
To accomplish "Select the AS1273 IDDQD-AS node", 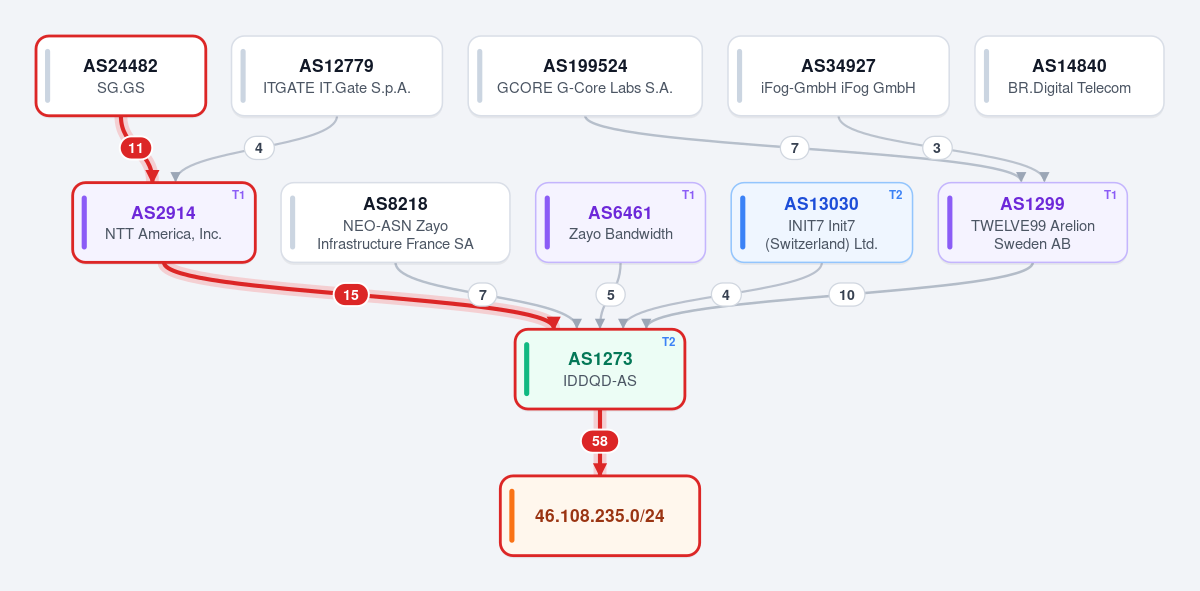I will click(600, 369).
